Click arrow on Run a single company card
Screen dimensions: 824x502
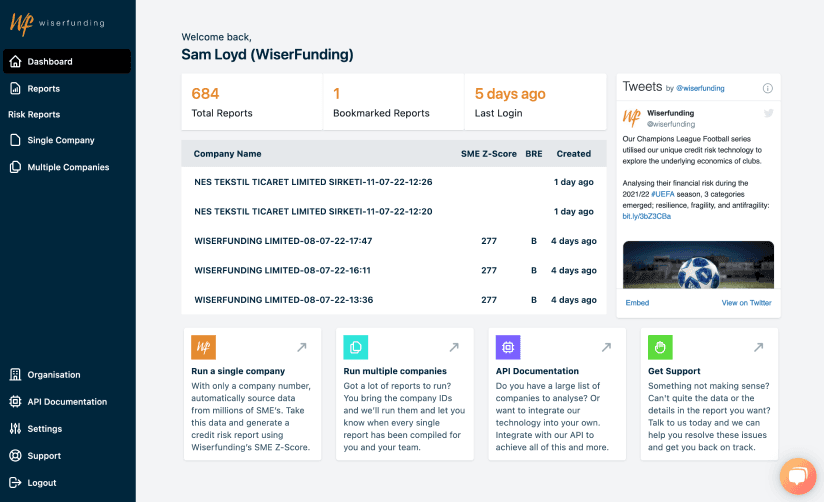(x=302, y=347)
